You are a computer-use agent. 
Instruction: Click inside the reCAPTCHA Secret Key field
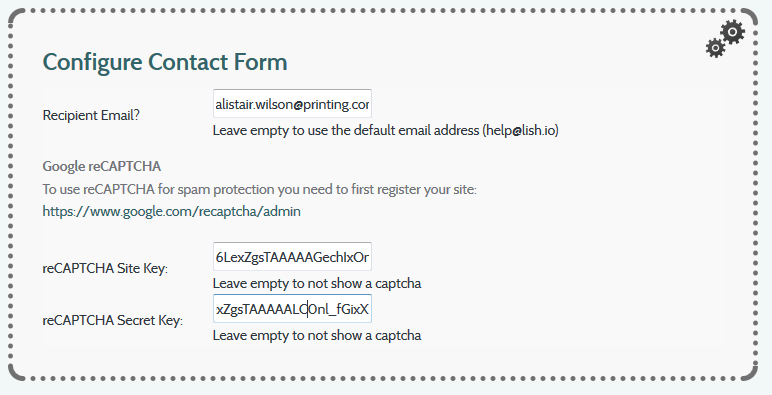coord(292,309)
